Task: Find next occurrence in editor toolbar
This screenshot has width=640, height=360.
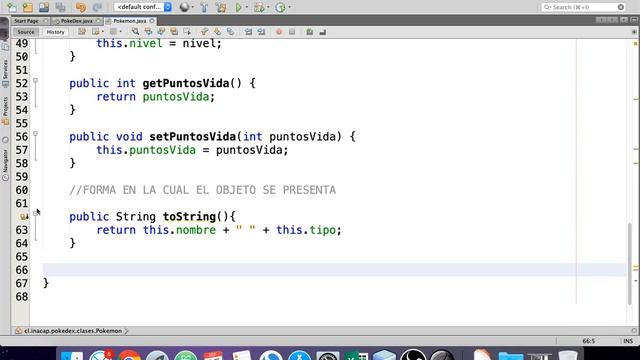Action: (x=161, y=32)
